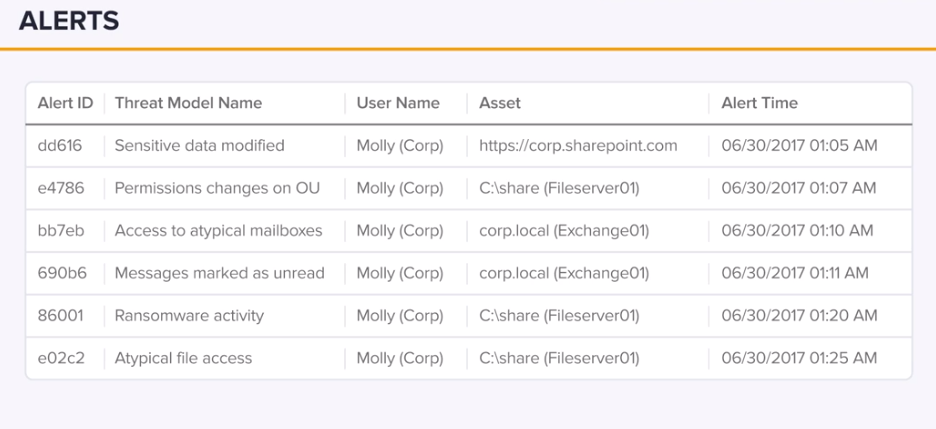Click the 06/30/2017 01:20 AM alert time

[799, 316]
